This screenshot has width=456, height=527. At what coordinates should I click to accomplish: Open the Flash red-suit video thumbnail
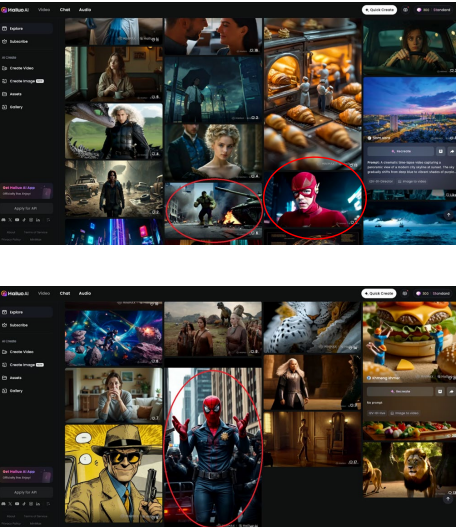point(313,199)
